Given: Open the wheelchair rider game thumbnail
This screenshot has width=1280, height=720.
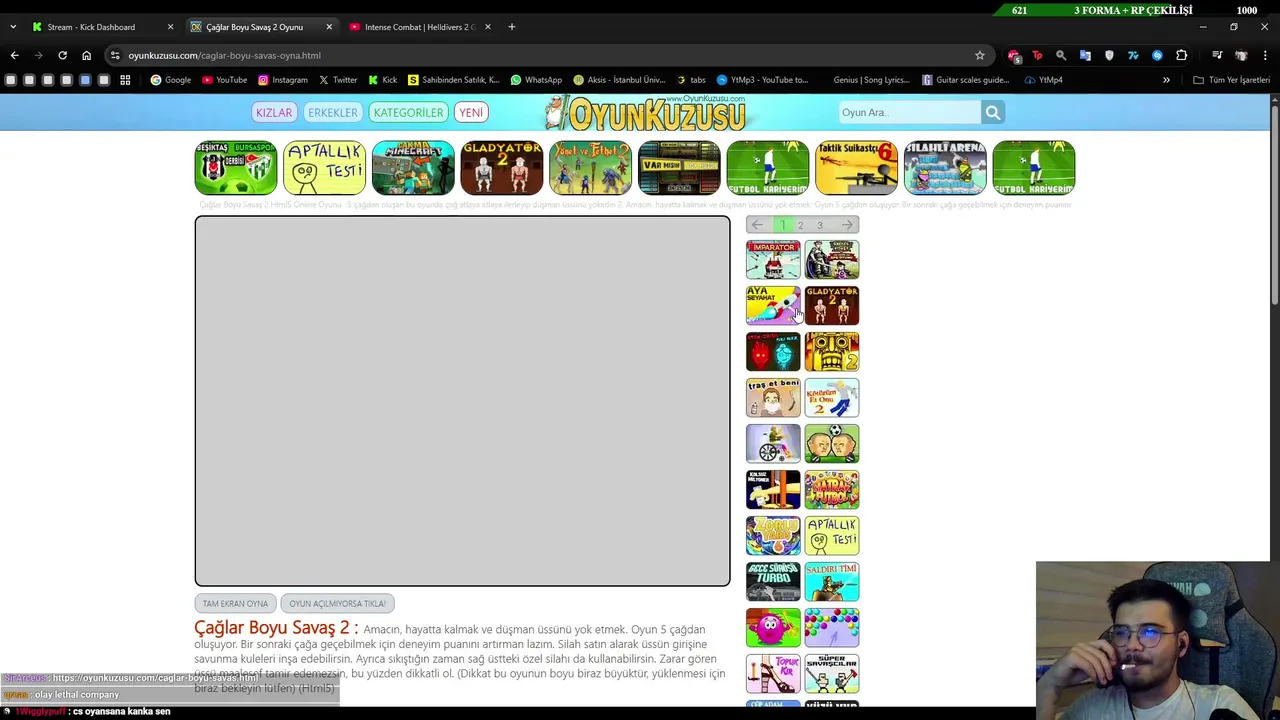Looking at the screenshot, I should (x=773, y=444).
